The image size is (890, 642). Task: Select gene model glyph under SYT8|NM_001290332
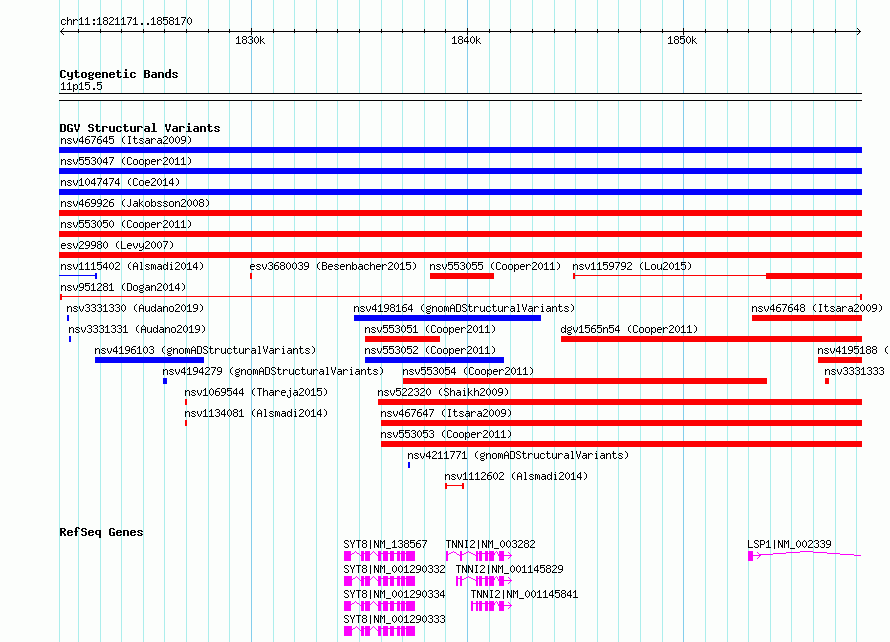click(x=379, y=581)
